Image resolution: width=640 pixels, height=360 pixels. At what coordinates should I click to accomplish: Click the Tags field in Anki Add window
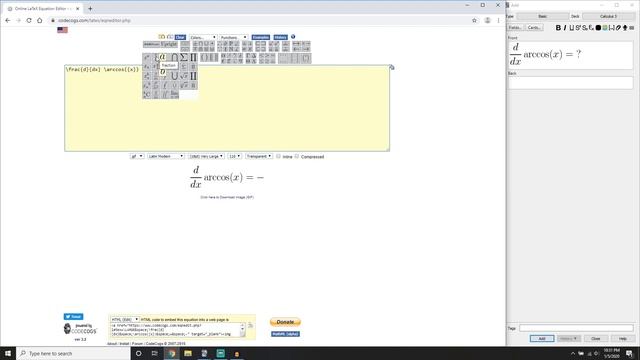[x=576, y=328]
